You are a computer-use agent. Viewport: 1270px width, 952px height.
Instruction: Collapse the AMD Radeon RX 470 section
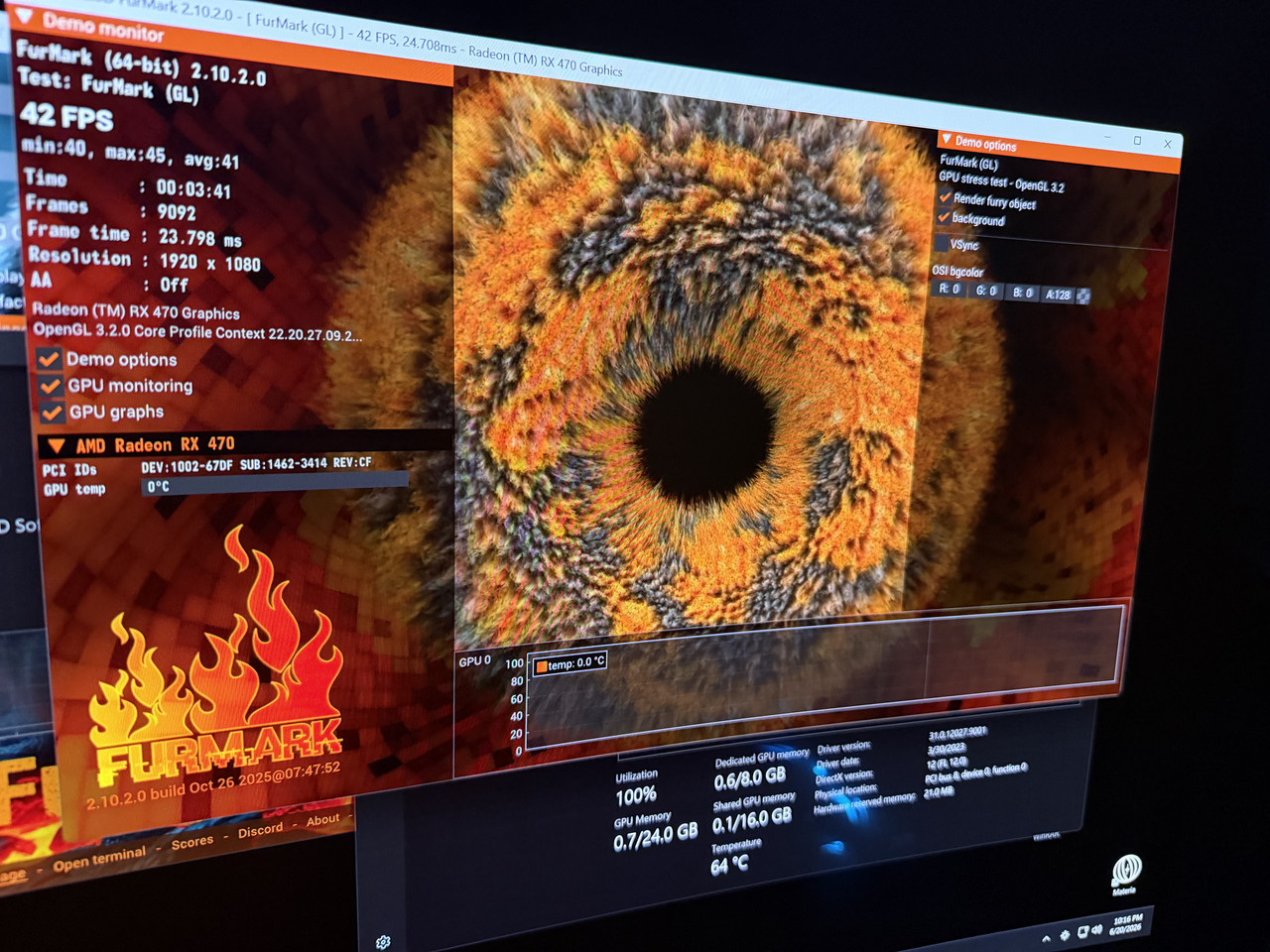57,445
